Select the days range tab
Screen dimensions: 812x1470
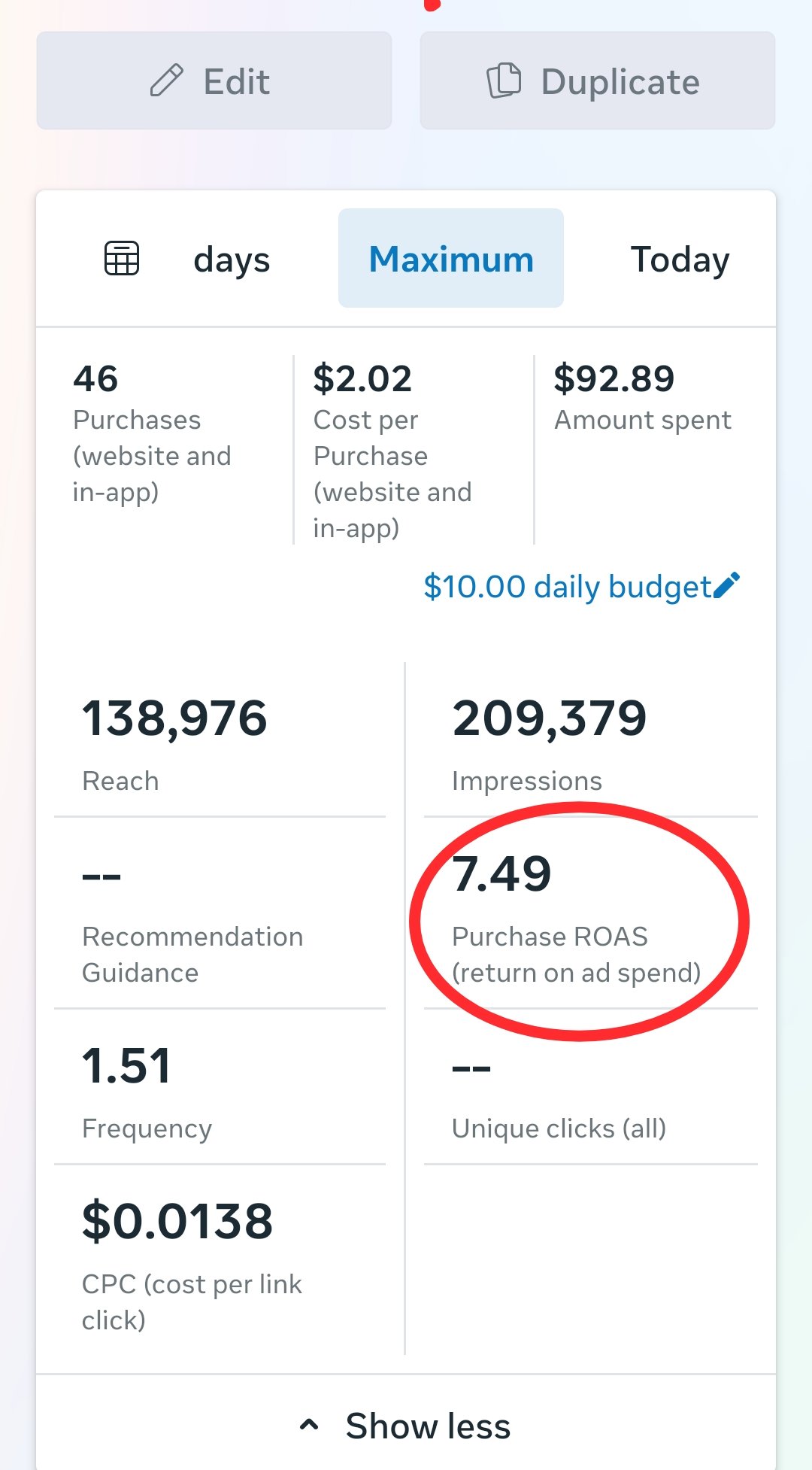tap(232, 260)
